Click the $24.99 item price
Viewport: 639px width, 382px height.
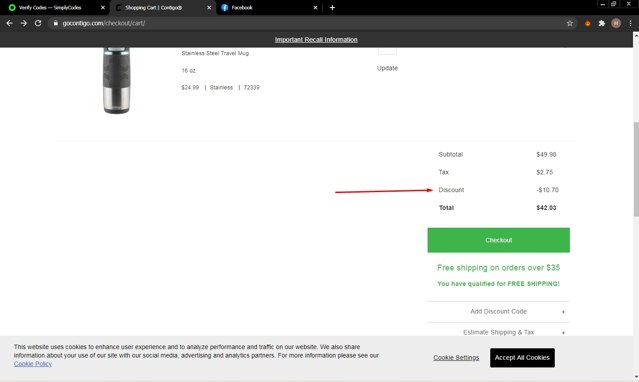[x=190, y=87]
